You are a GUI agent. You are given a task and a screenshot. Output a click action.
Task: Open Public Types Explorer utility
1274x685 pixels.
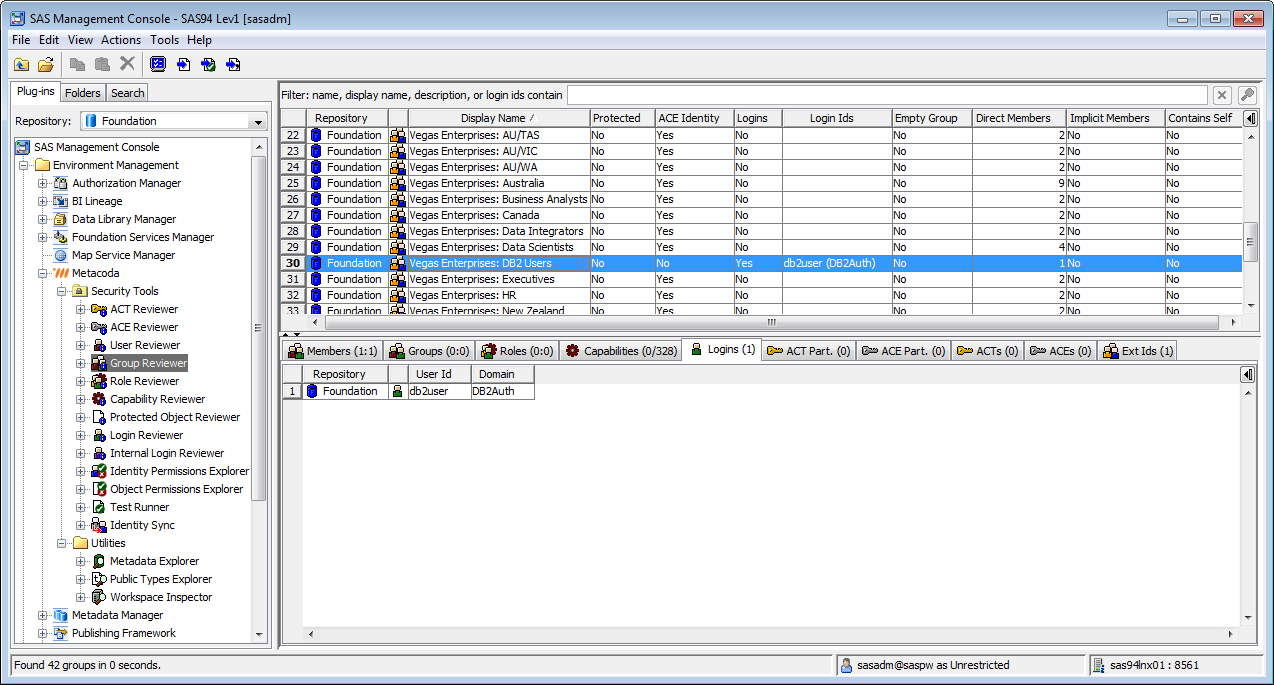coord(161,579)
